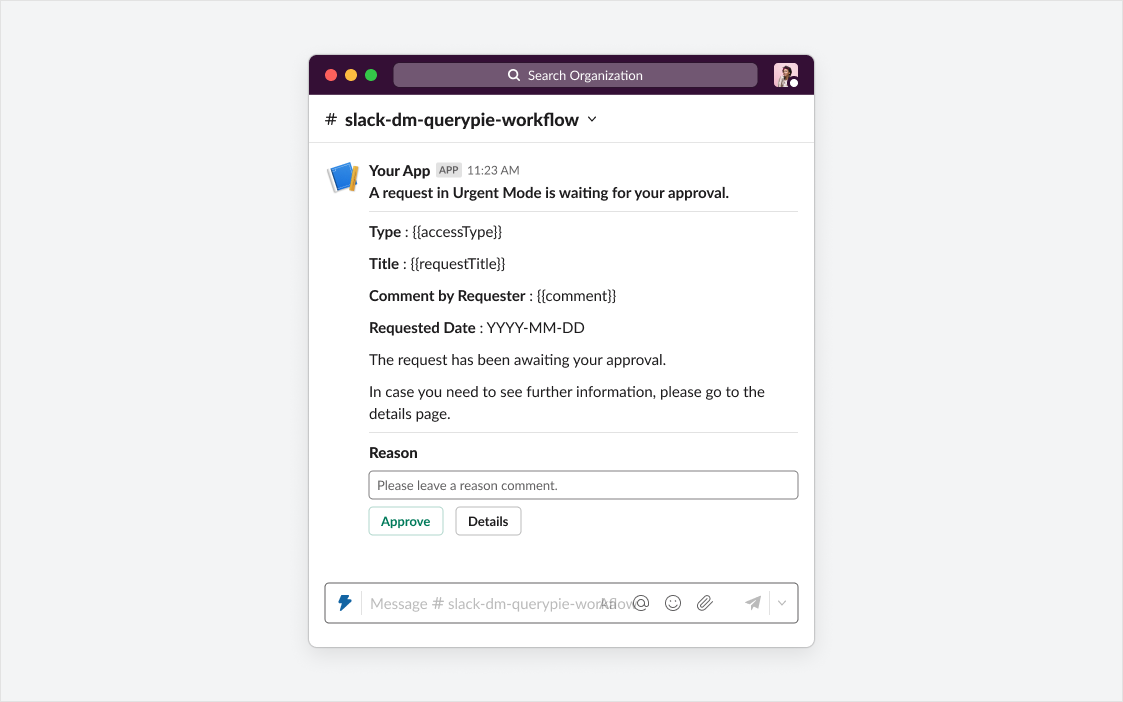
Task: Click the Your App sender name
Action: click(x=399, y=170)
